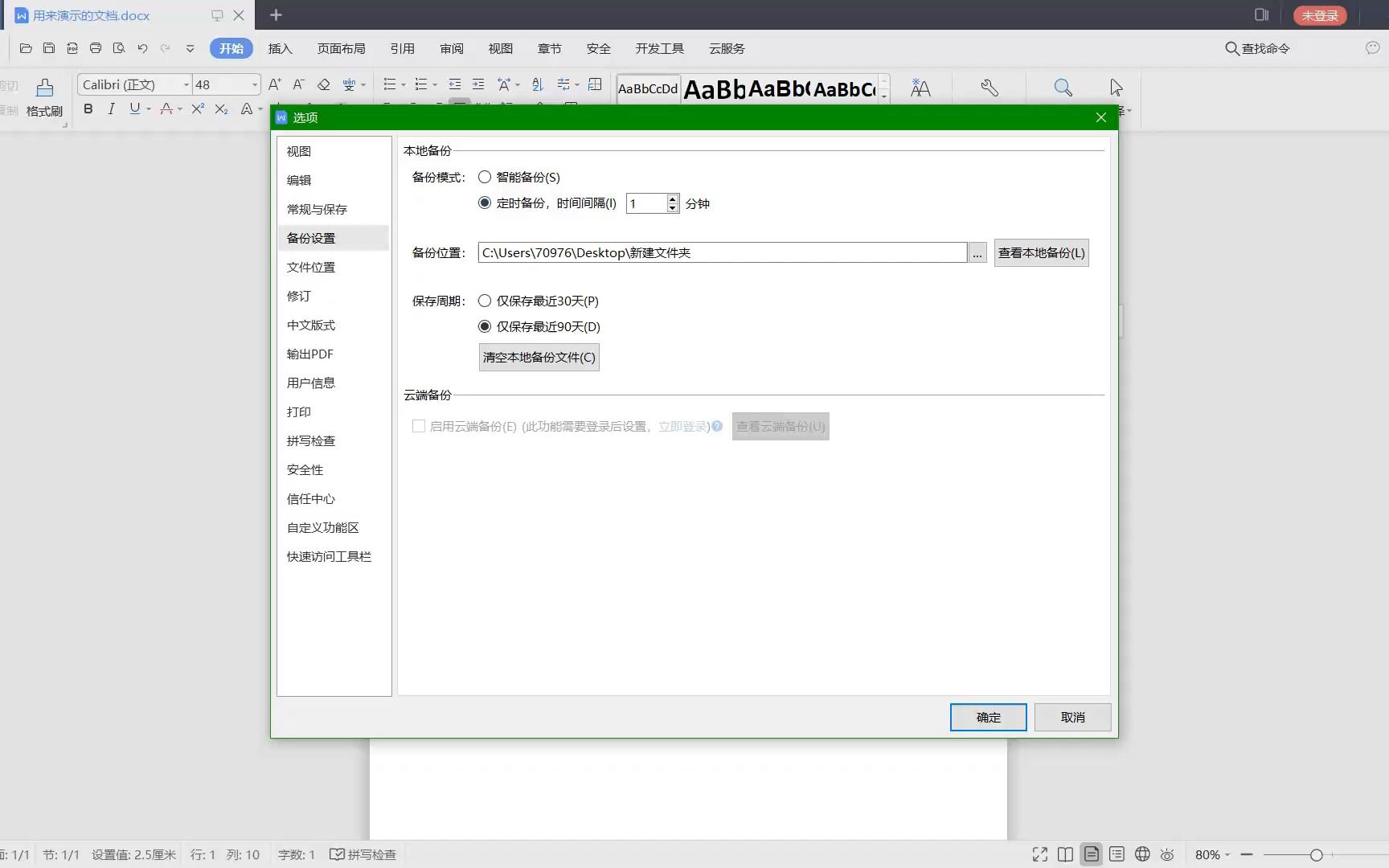Open the 页面布局 ribbon tab

(x=341, y=48)
